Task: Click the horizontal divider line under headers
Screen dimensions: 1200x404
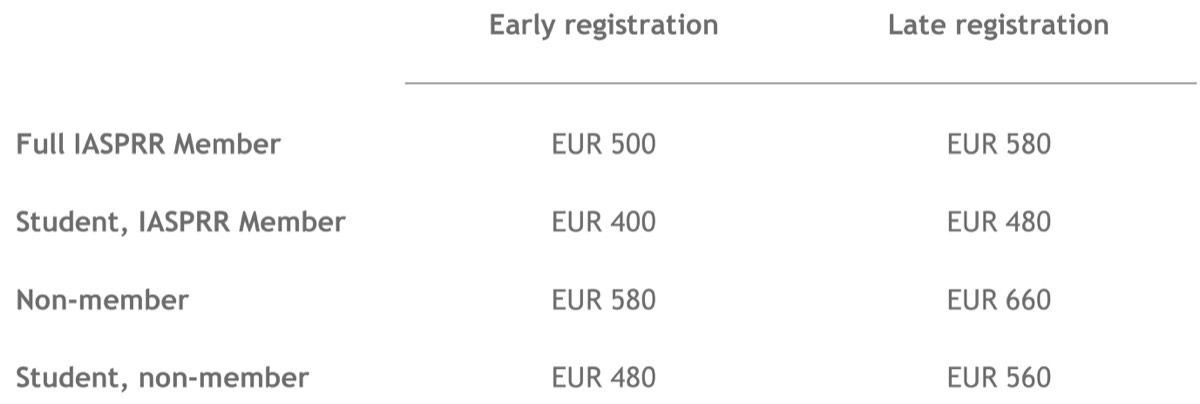Action: pyautogui.click(x=800, y=83)
